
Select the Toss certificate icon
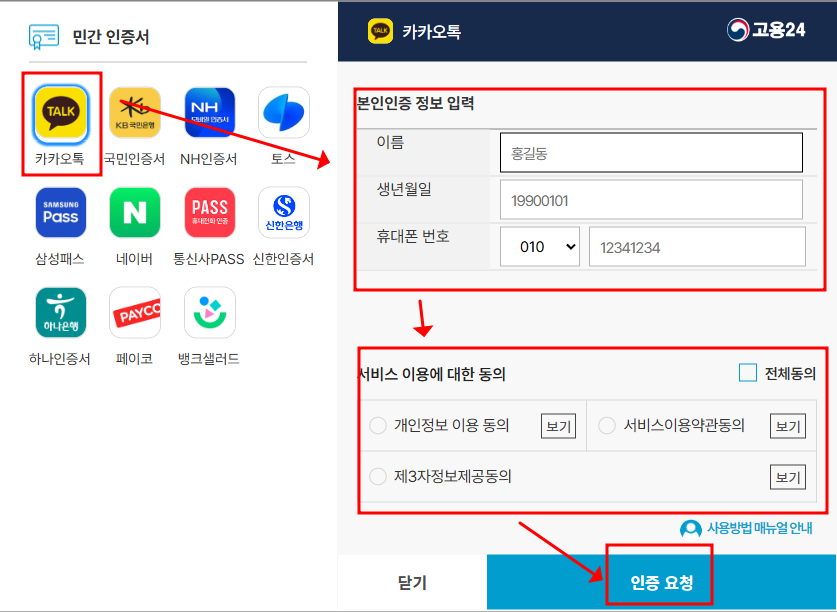(x=281, y=113)
